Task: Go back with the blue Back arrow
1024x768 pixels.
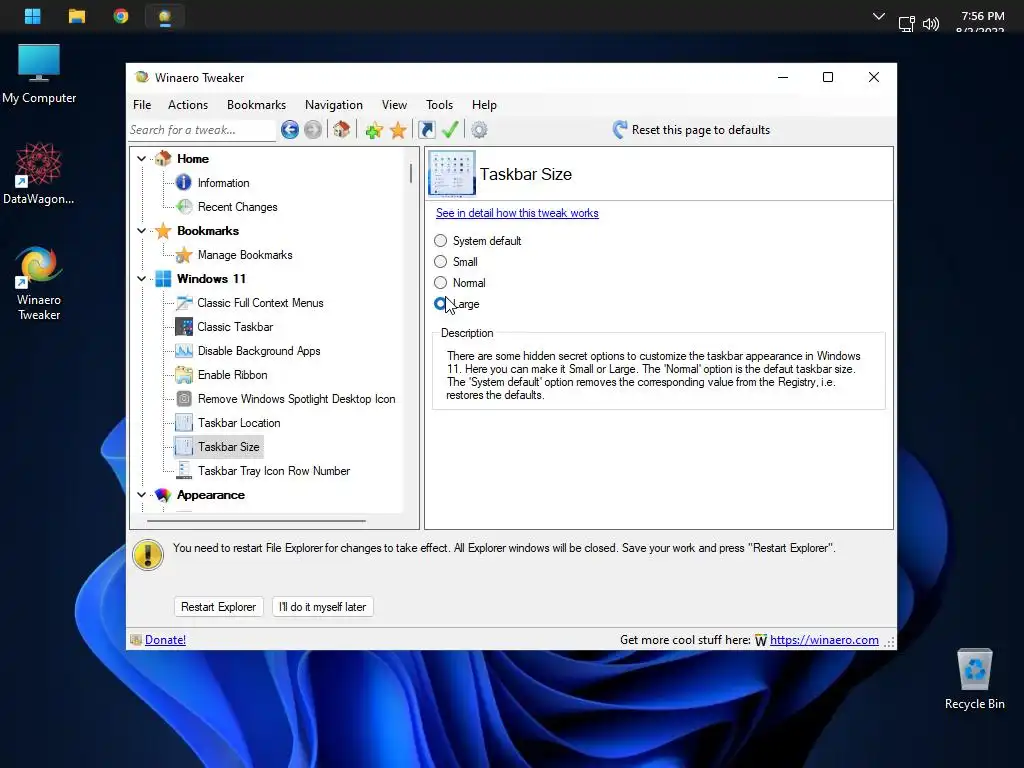Action: pos(290,130)
